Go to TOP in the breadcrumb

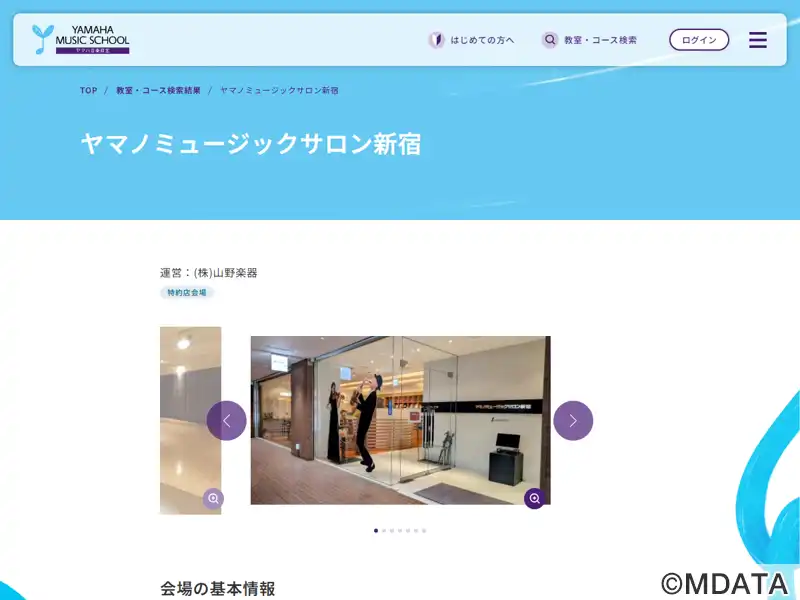click(x=88, y=90)
